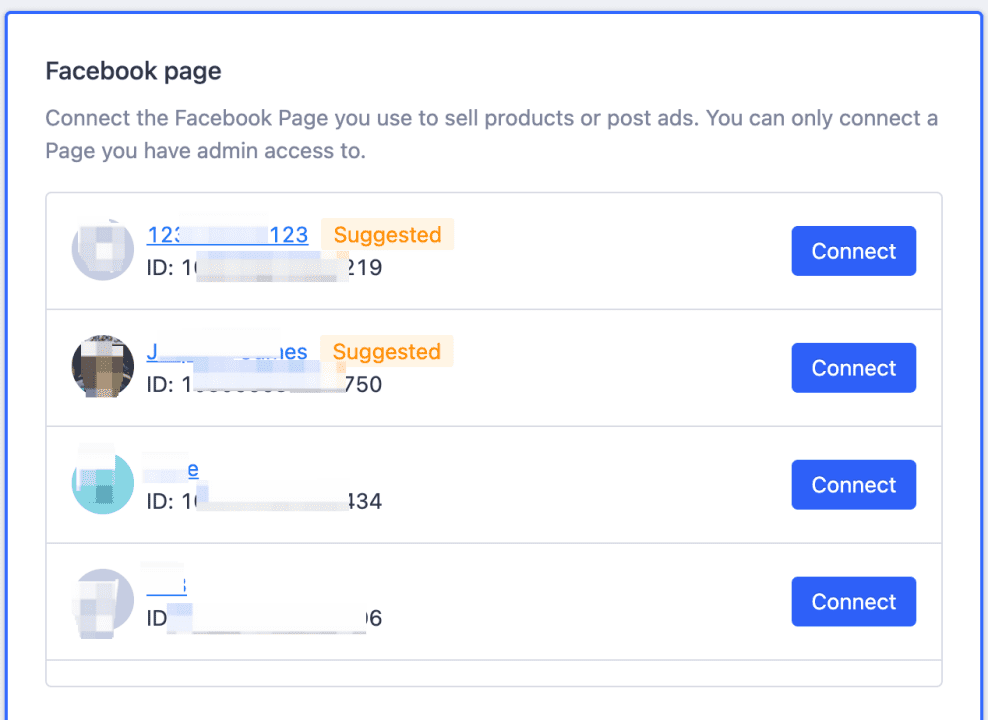
Task: Connect the last page with ID ending 6
Action: 853,602
